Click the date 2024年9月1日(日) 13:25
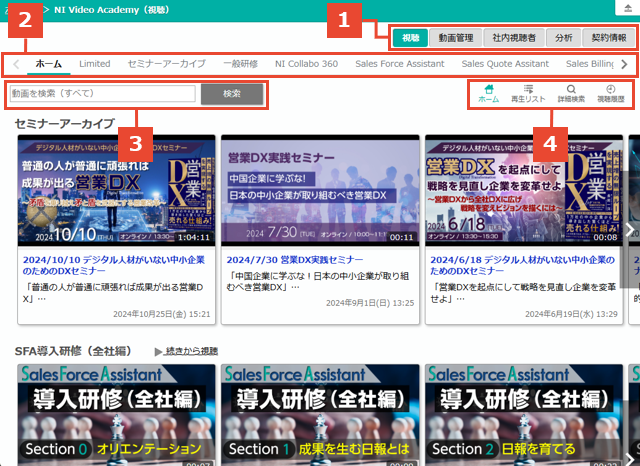The height and width of the screenshot is (466, 640). pos(370,303)
